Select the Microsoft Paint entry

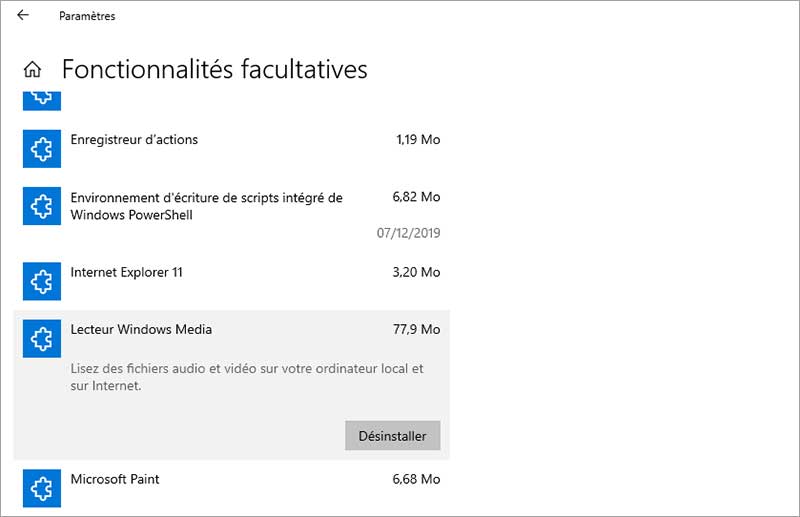click(115, 479)
